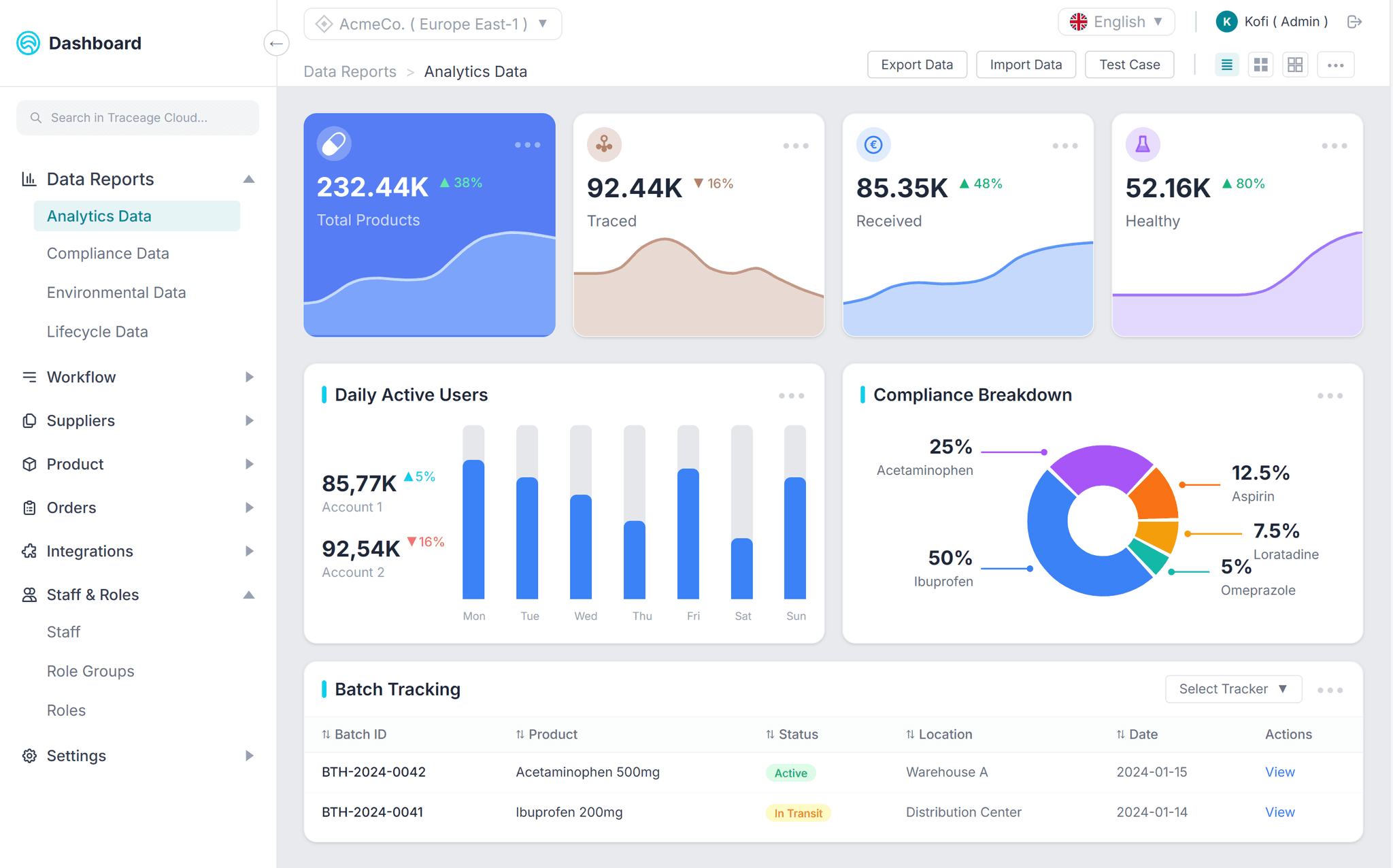Image resolution: width=1393 pixels, height=868 pixels.
Task: Open the Settings section in the sidebar
Action: click(x=75, y=755)
